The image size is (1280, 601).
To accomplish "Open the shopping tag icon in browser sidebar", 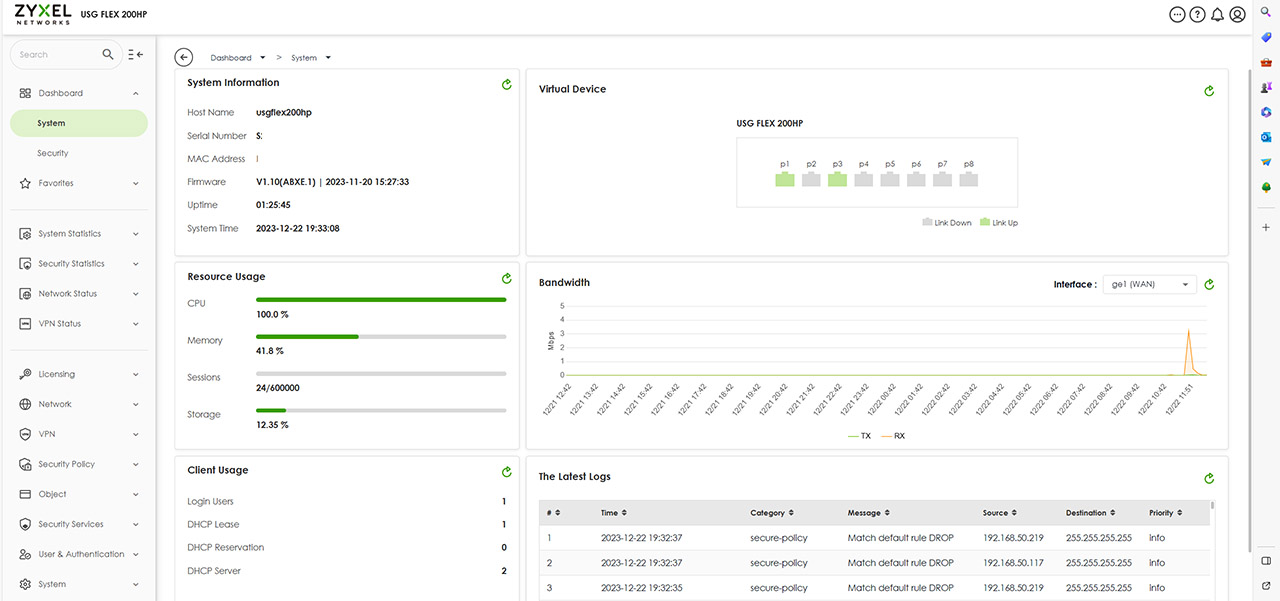I will point(1265,37).
